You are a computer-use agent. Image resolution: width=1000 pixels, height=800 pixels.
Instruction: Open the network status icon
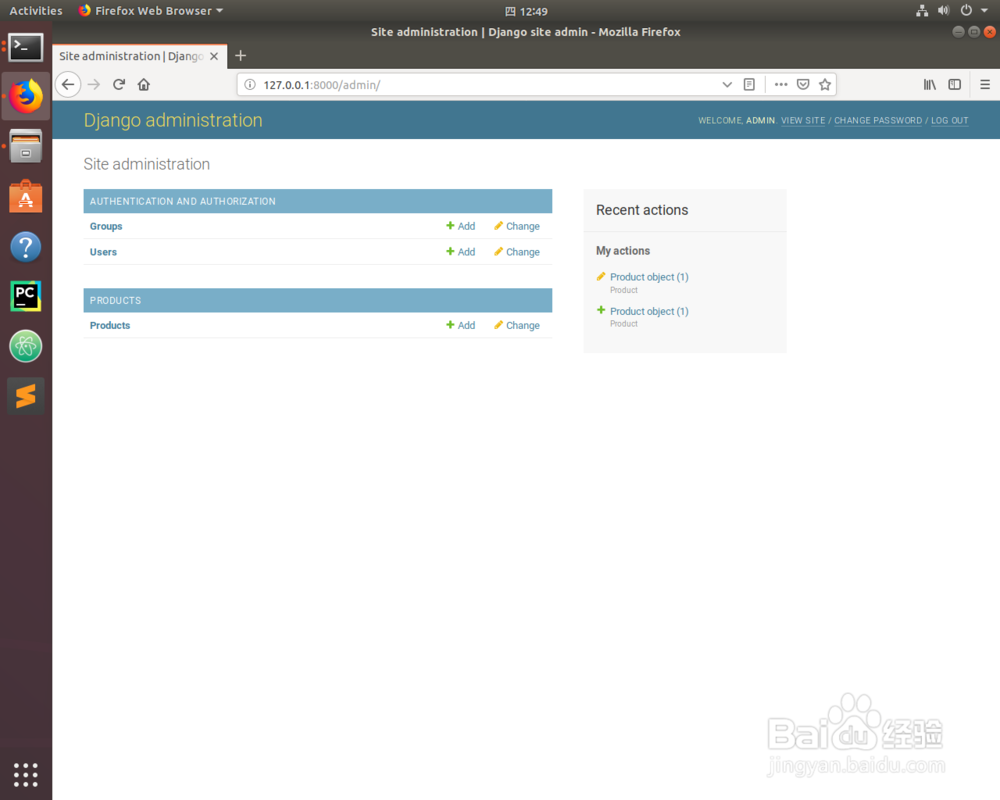[922, 11]
